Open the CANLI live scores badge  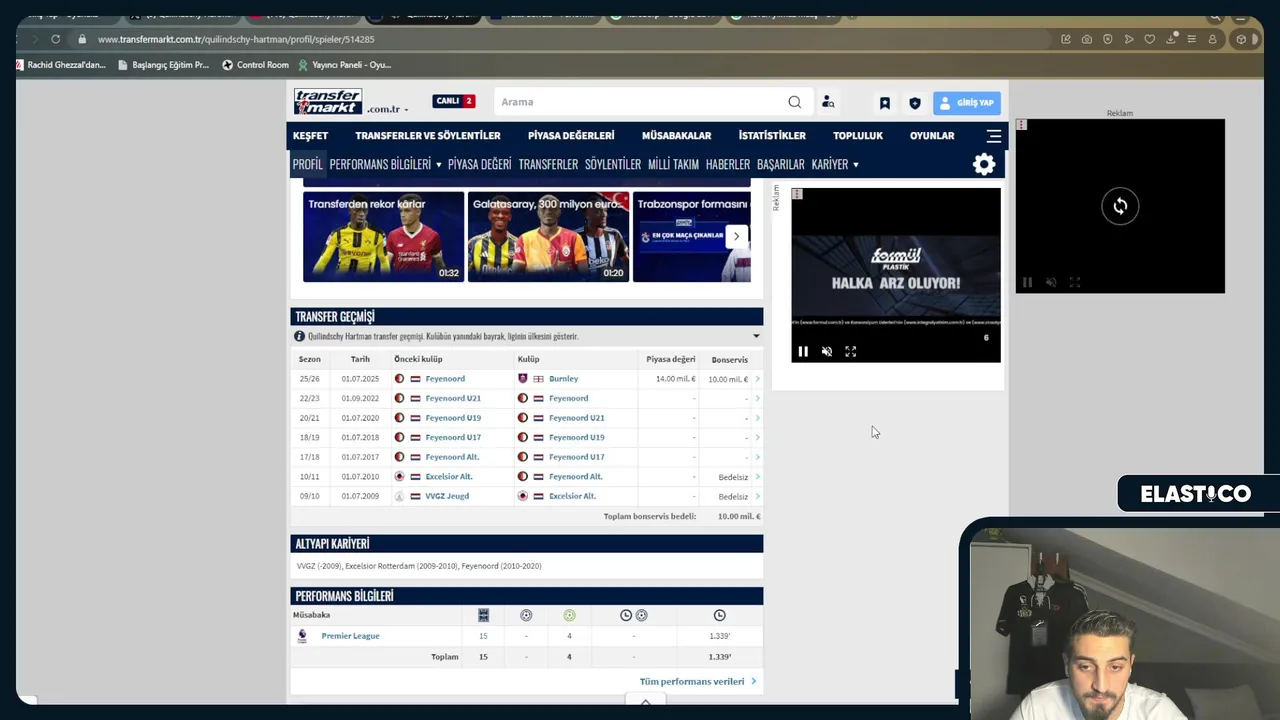[453, 101]
